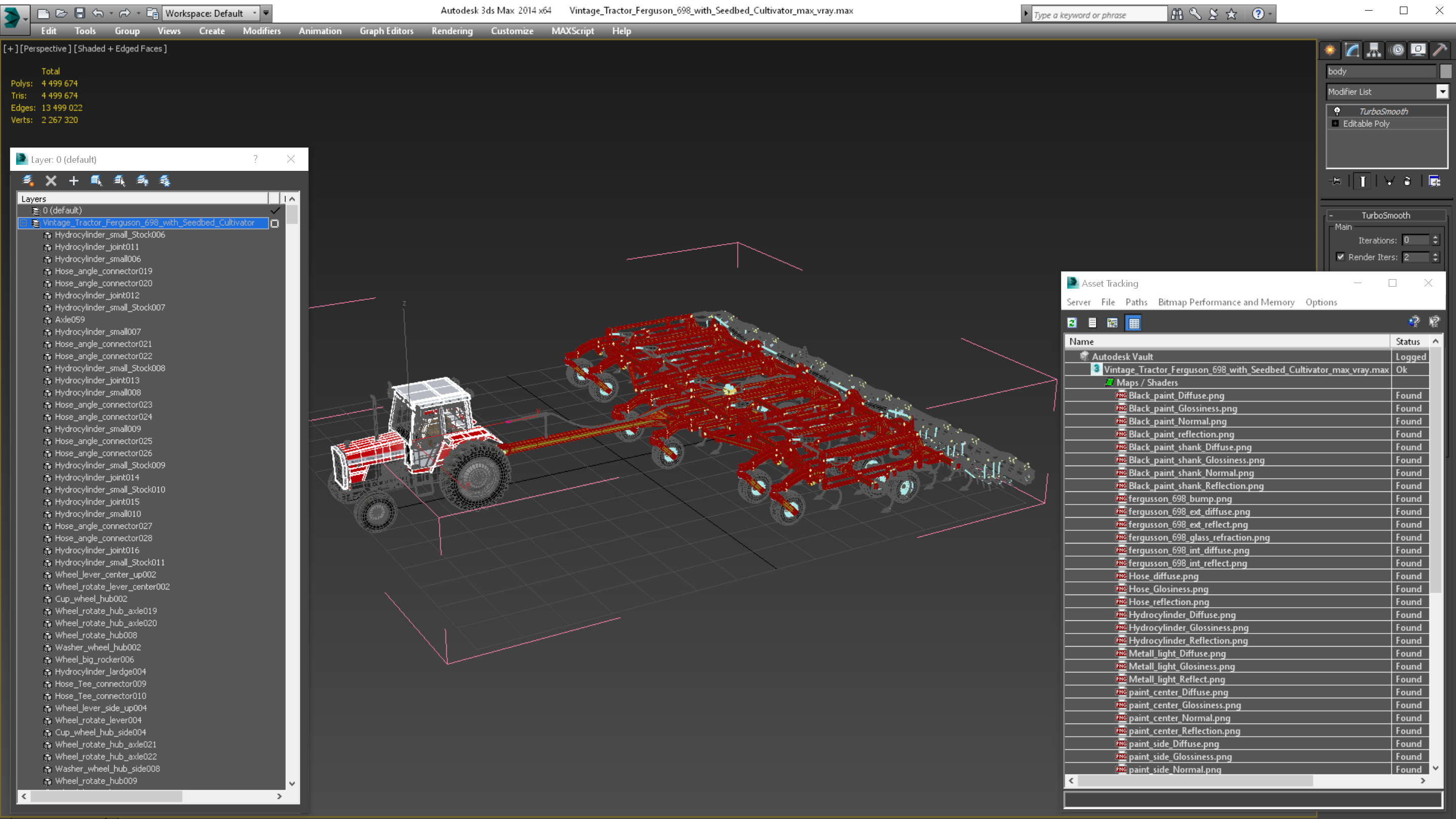Screen dimensions: 1456x819
Task: Click Create New Layer icon in Layer dialog
Action: (28, 180)
